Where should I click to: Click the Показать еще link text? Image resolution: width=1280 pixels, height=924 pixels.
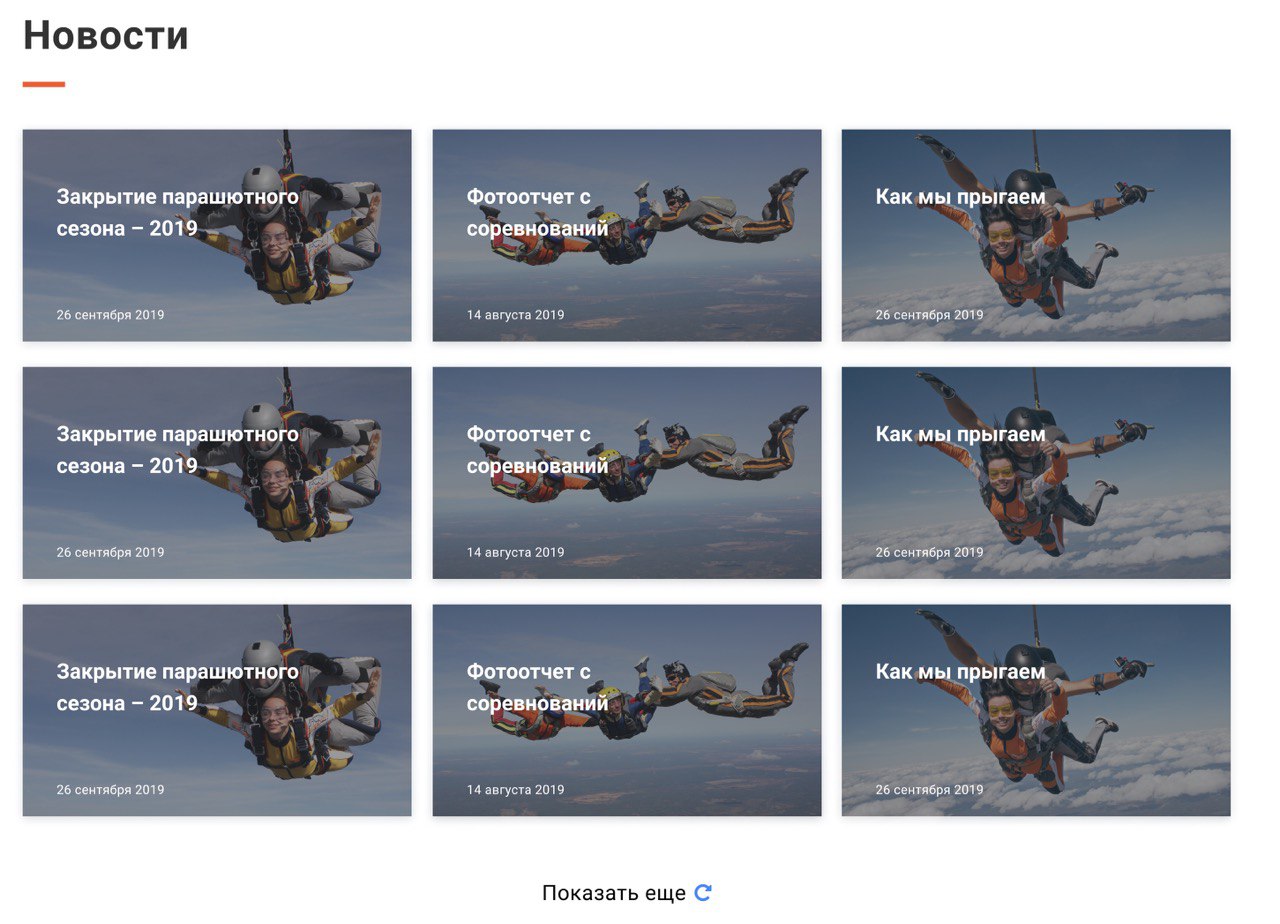tap(614, 893)
